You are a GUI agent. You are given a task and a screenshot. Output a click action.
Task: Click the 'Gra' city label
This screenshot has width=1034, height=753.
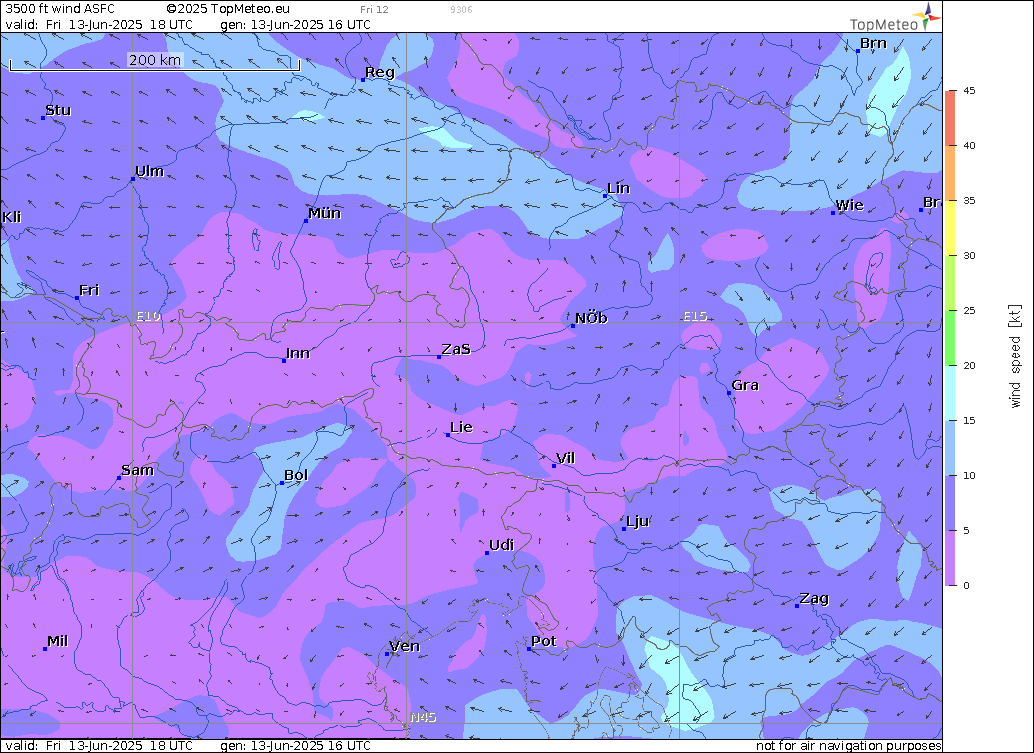(x=745, y=385)
